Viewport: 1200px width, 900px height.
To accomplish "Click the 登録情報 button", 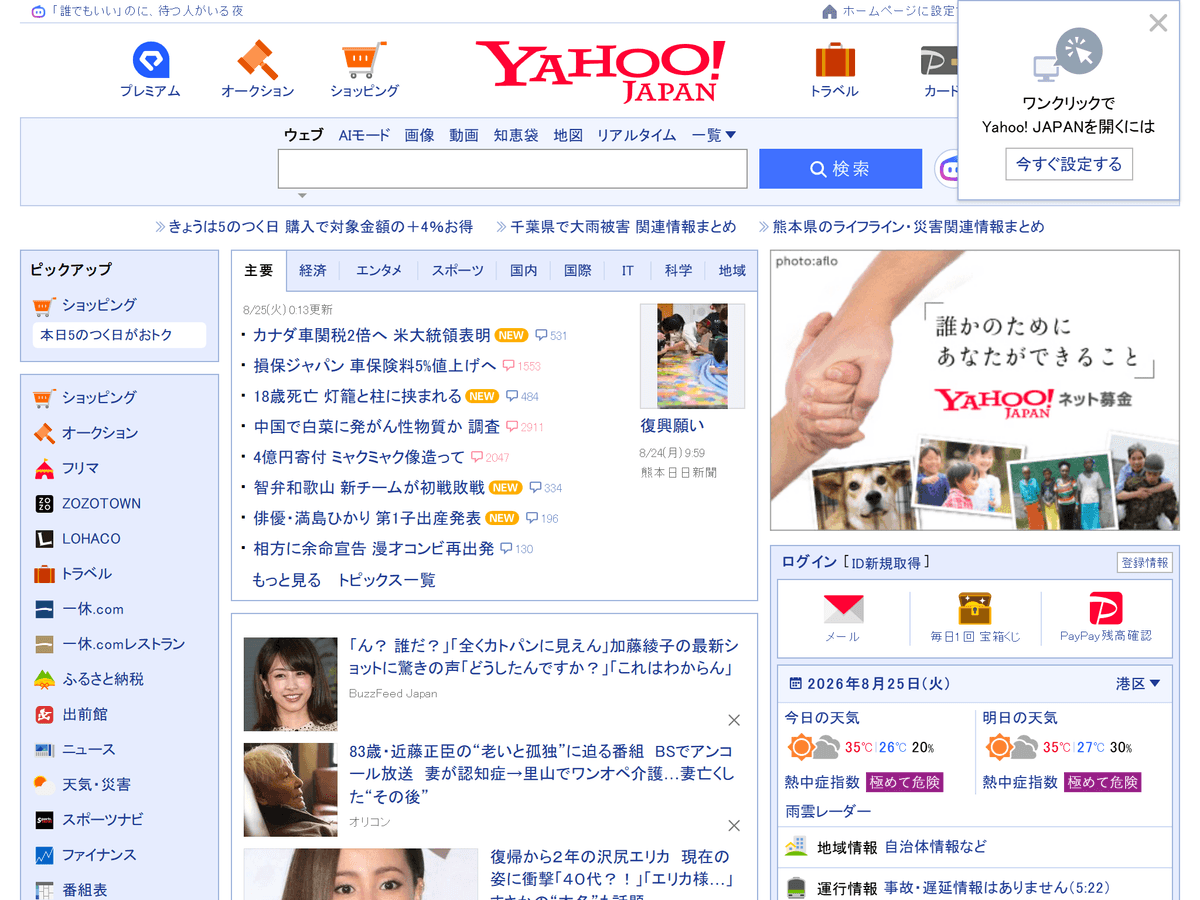I will (x=1145, y=563).
